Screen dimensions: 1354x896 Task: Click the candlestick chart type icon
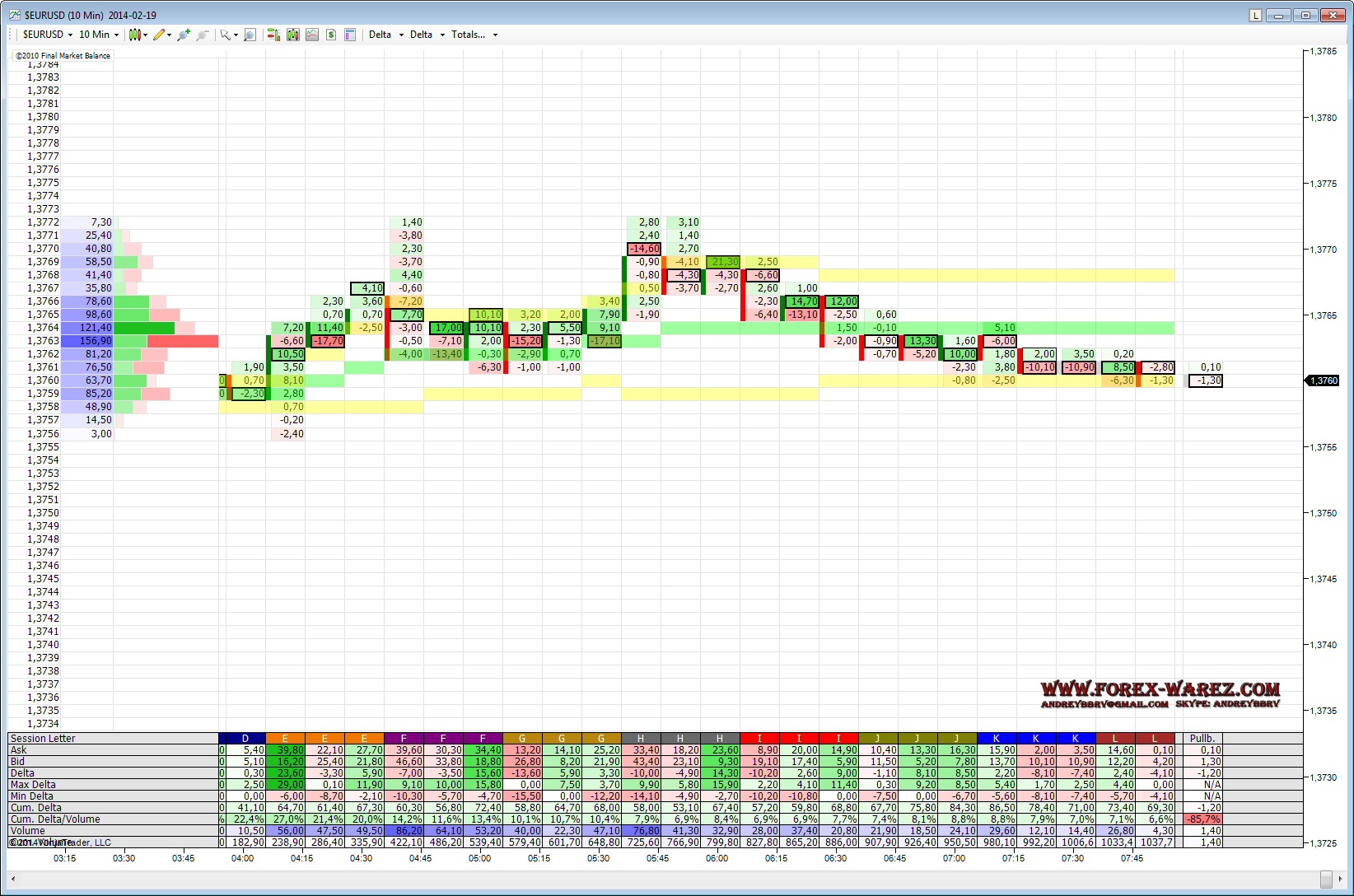pos(135,35)
